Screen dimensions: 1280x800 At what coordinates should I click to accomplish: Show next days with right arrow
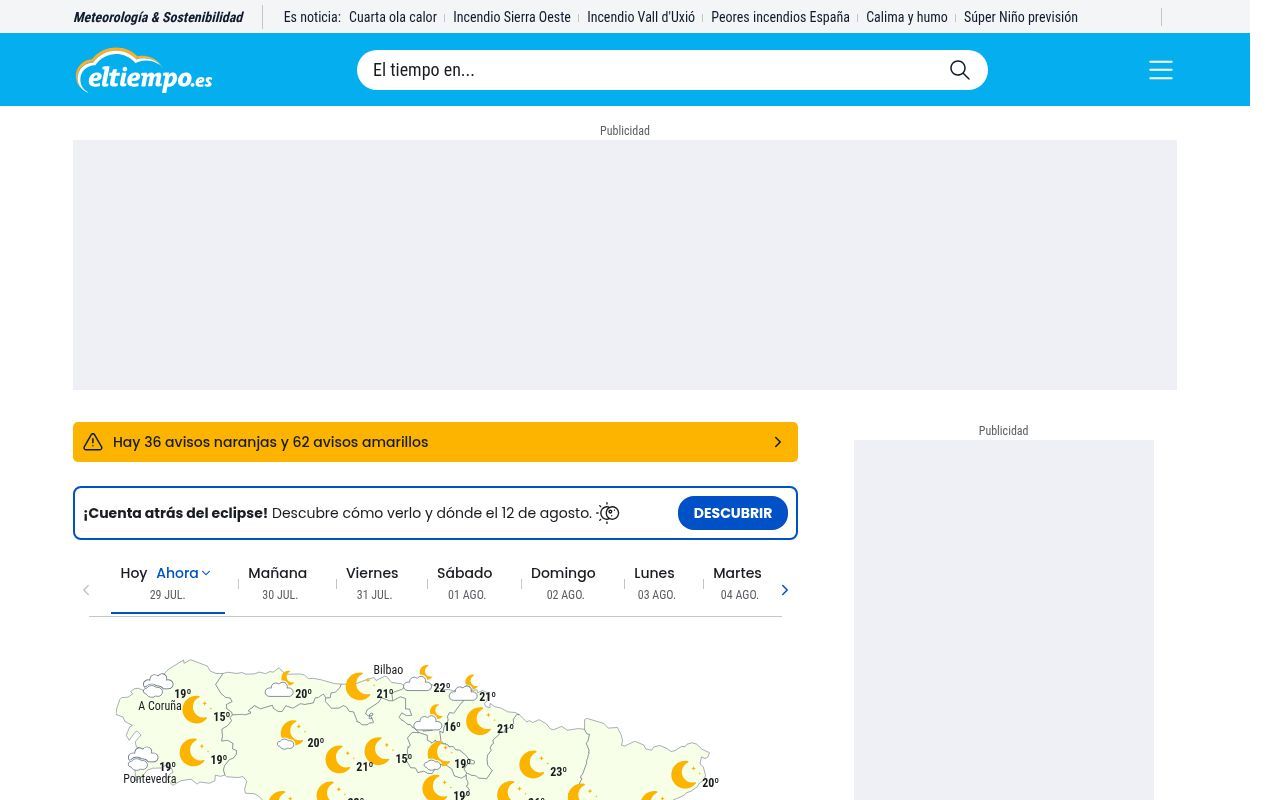click(785, 590)
